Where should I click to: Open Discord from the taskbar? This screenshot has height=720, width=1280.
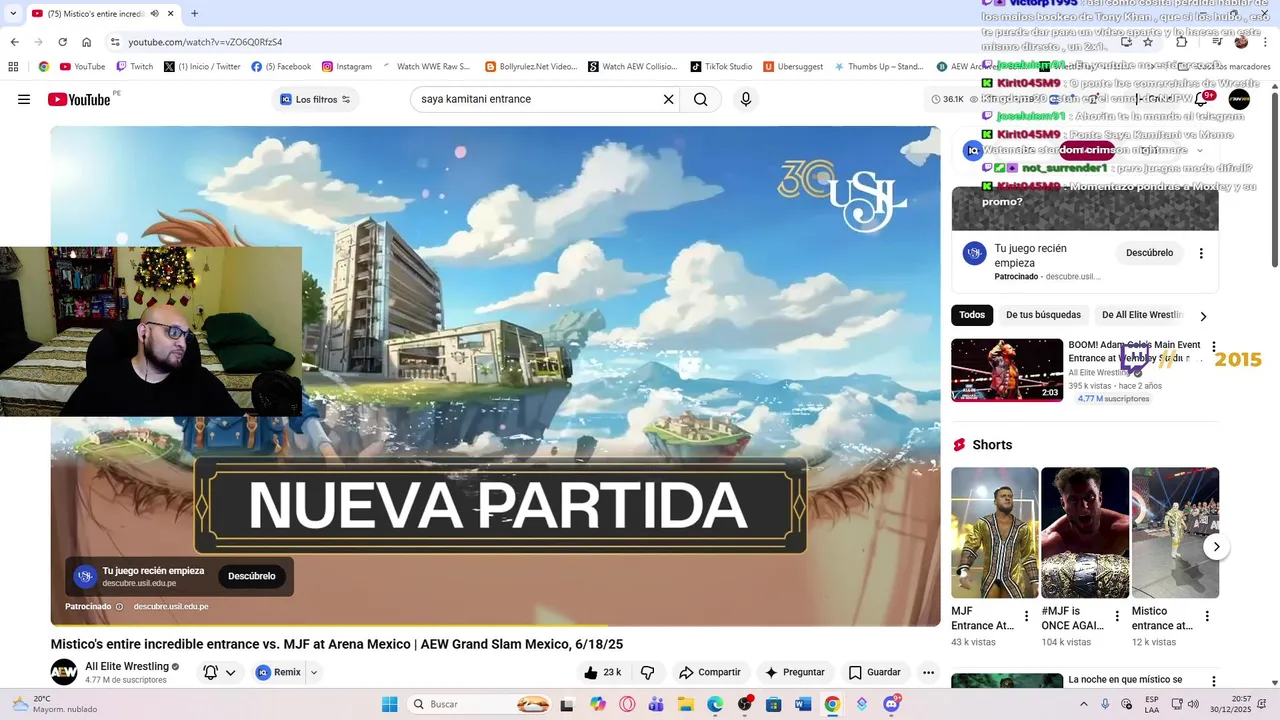click(x=891, y=704)
